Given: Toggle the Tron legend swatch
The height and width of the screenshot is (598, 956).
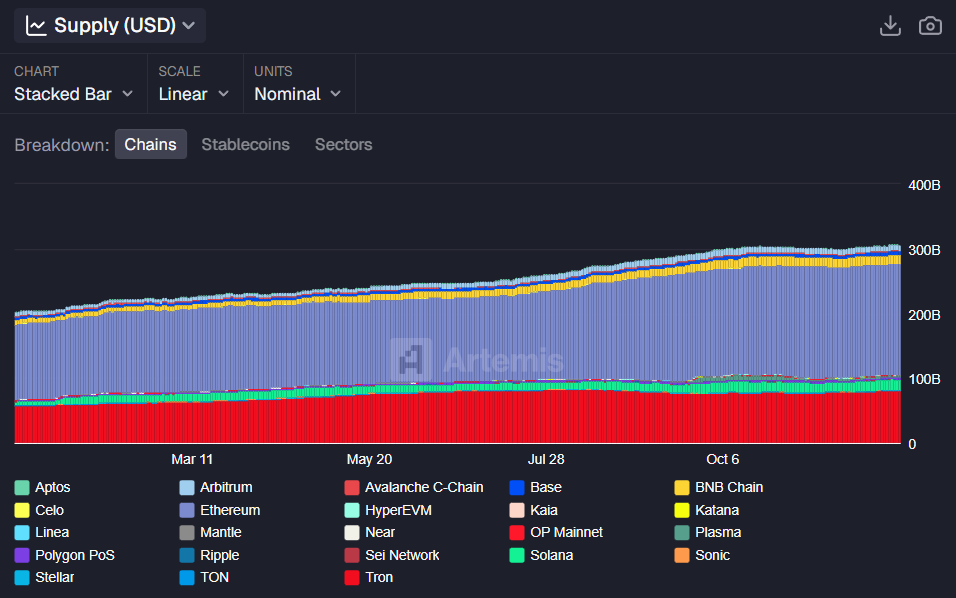Looking at the screenshot, I should [x=352, y=578].
